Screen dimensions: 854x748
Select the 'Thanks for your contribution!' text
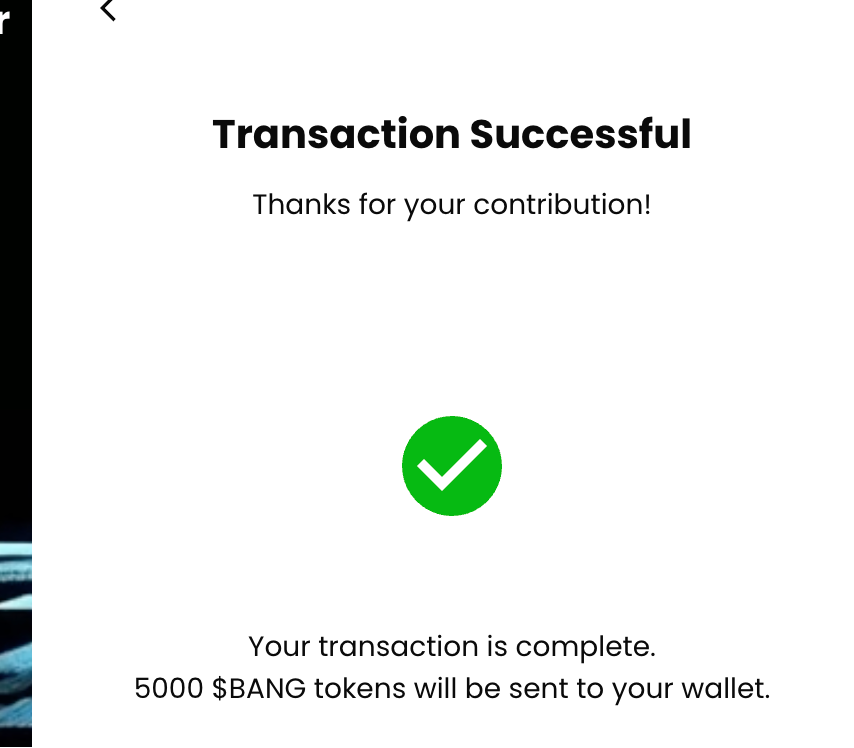tap(452, 204)
